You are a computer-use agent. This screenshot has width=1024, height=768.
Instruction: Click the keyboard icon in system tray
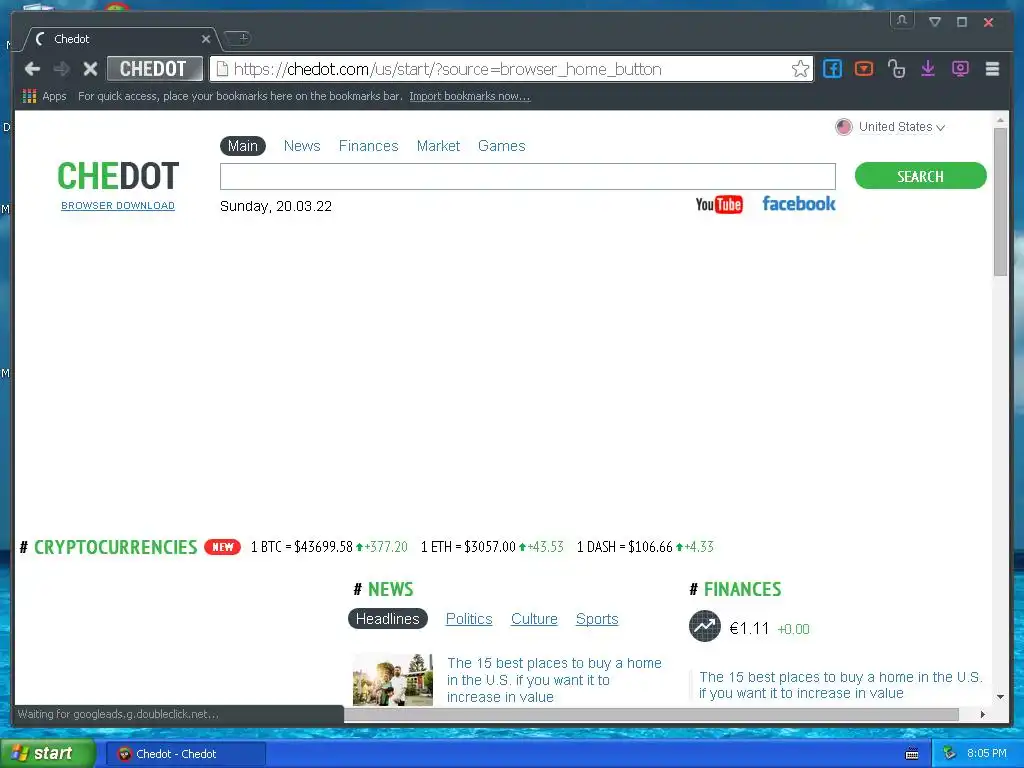tap(912, 754)
